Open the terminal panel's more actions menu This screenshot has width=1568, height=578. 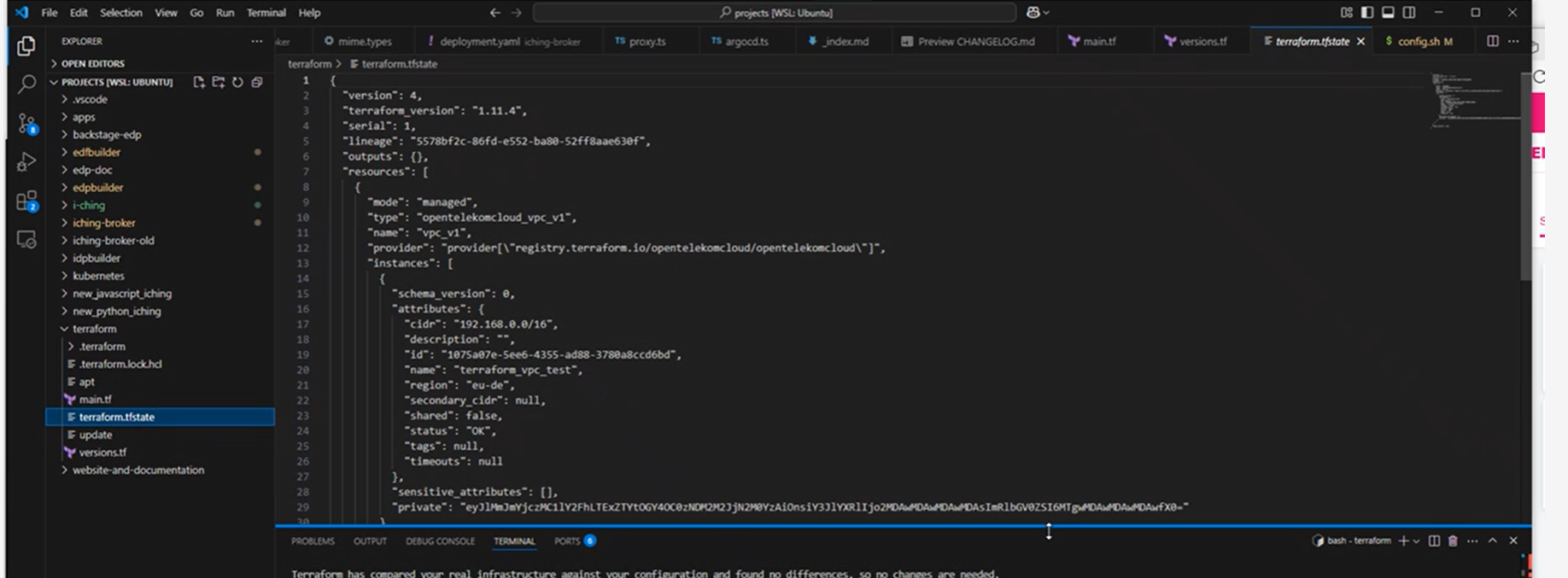(1472, 540)
